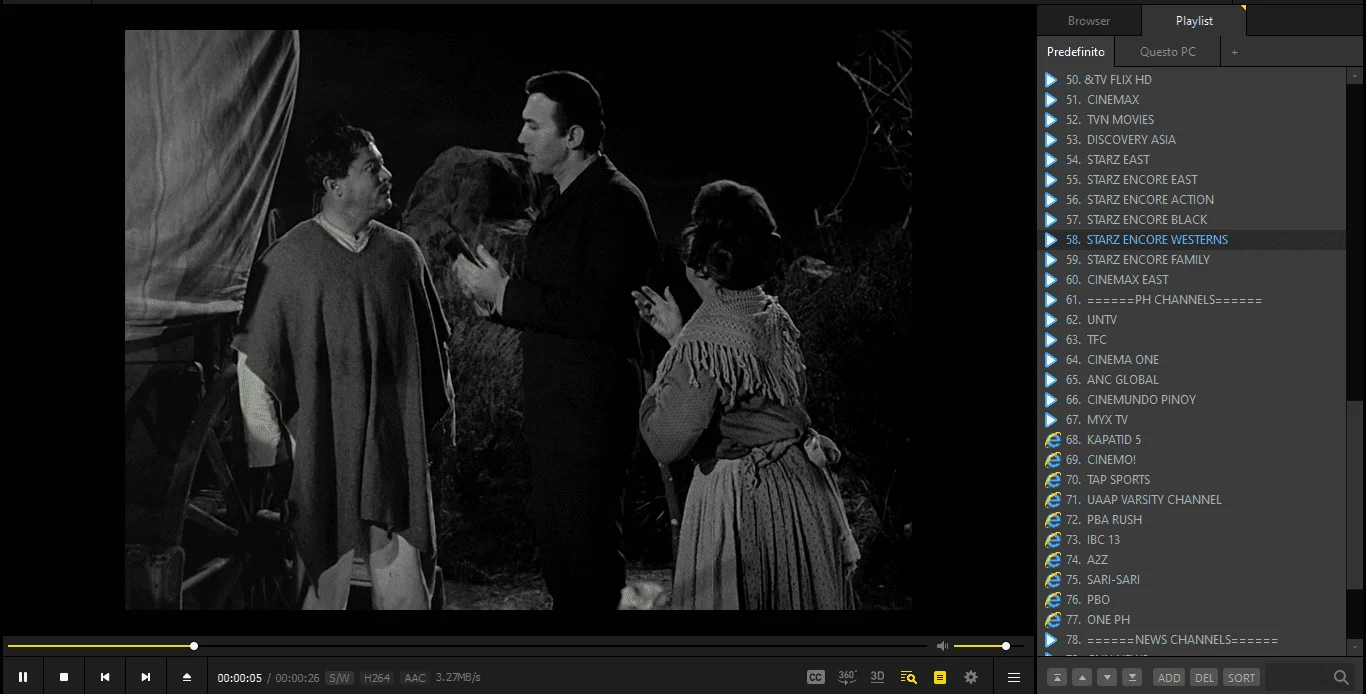Image resolution: width=1366 pixels, height=694 pixels.
Task: Select playlist entry DISCOVERY ASIA
Action: tap(1193, 140)
